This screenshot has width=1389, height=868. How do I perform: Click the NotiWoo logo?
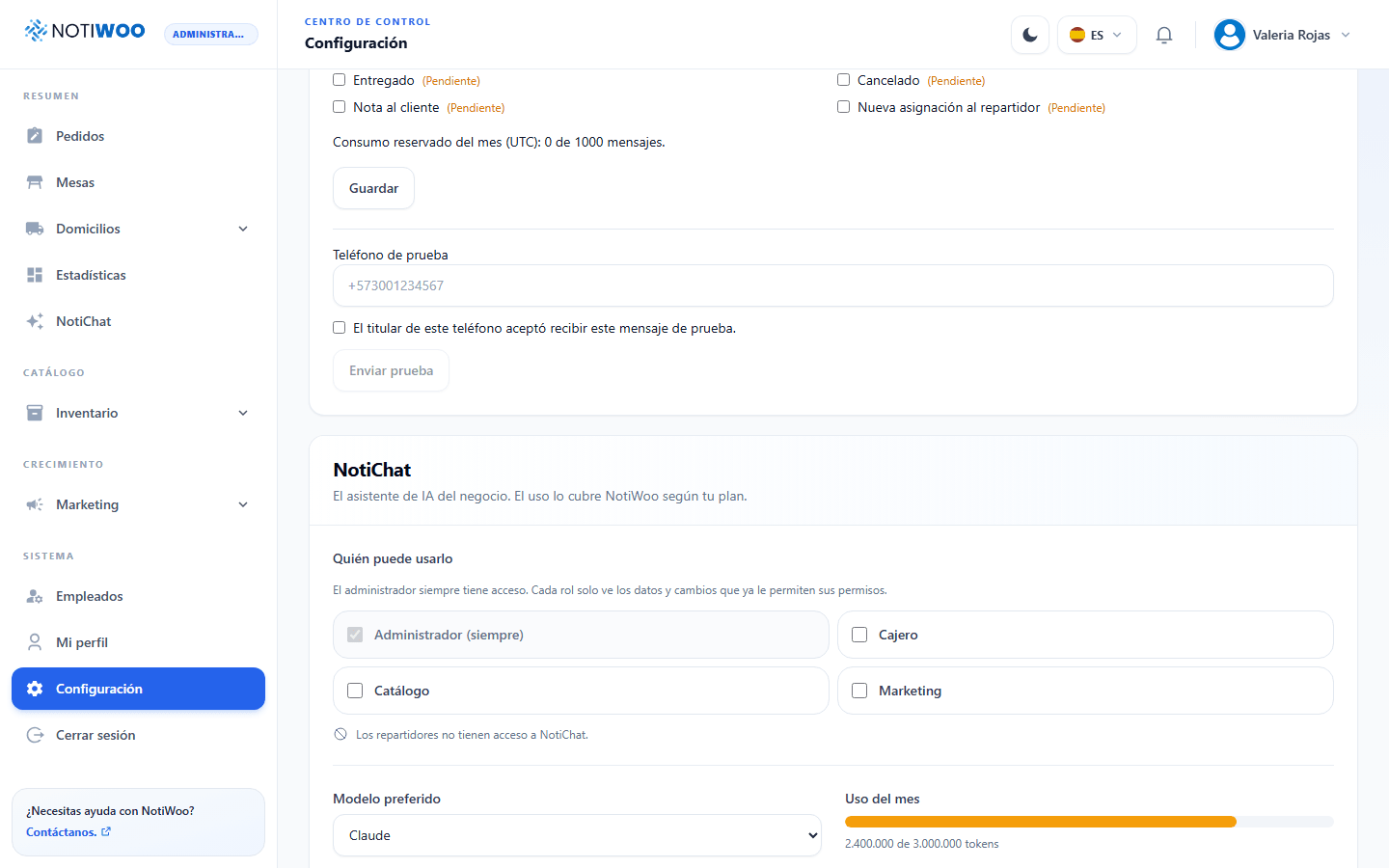point(85,31)
